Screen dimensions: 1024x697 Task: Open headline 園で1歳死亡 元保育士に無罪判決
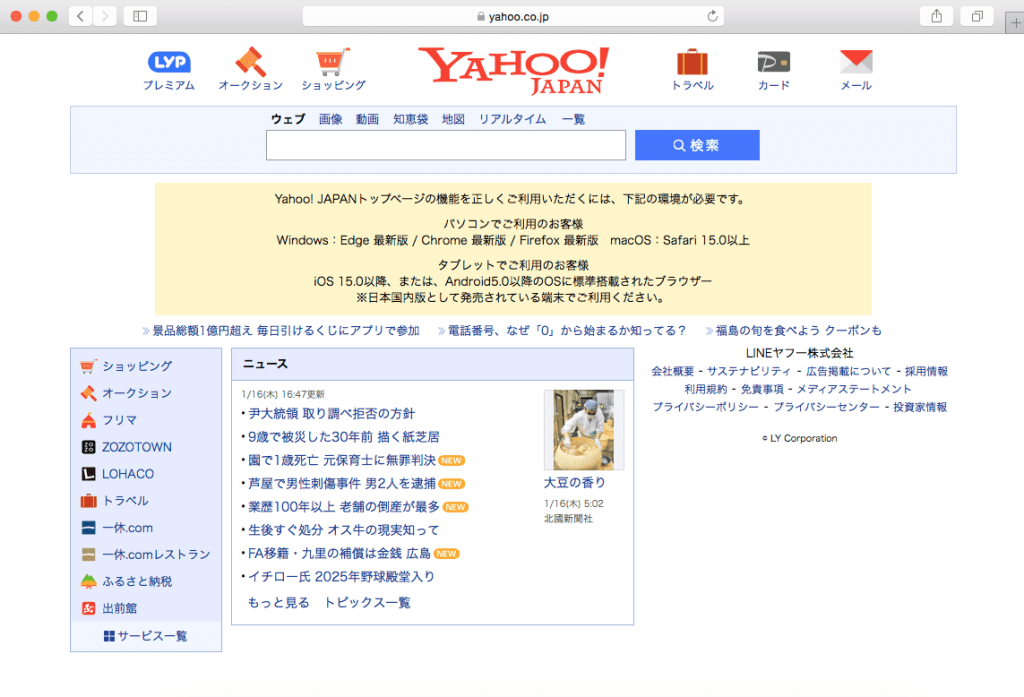pos(342,461)
